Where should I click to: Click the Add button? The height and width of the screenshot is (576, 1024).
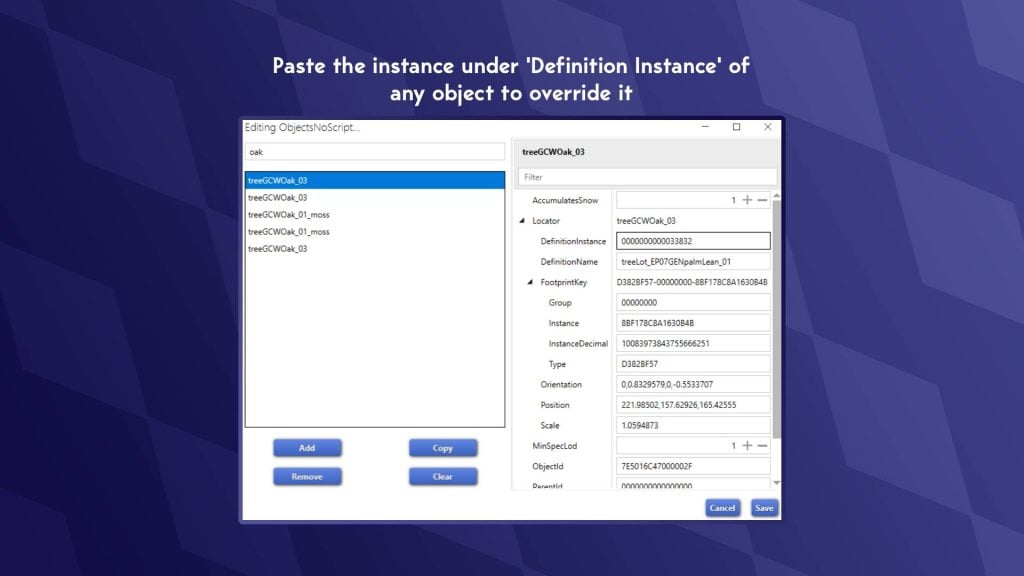coord(307,448)
